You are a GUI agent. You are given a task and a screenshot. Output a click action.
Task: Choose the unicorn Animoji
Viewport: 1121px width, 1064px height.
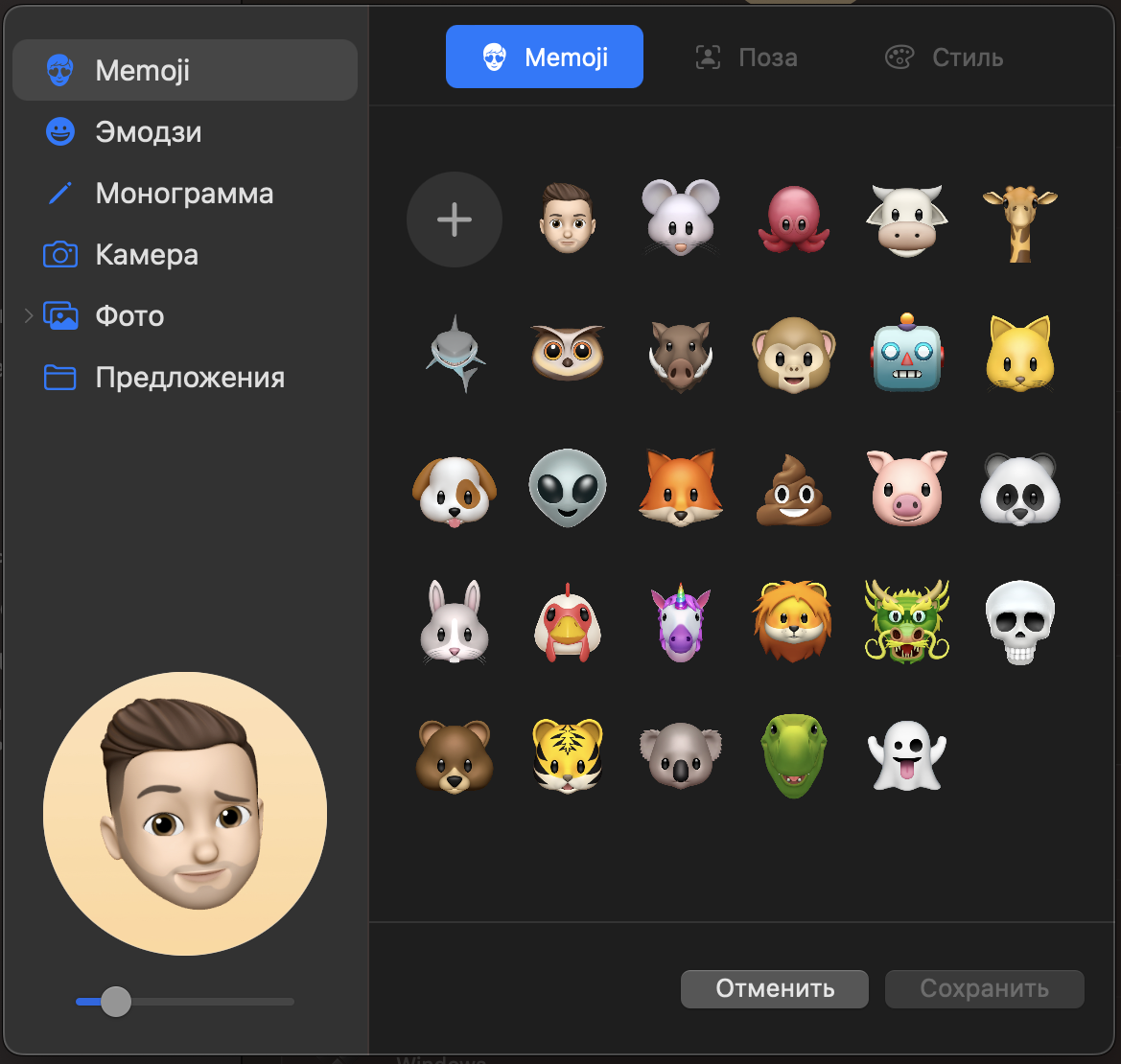point(681,622)
